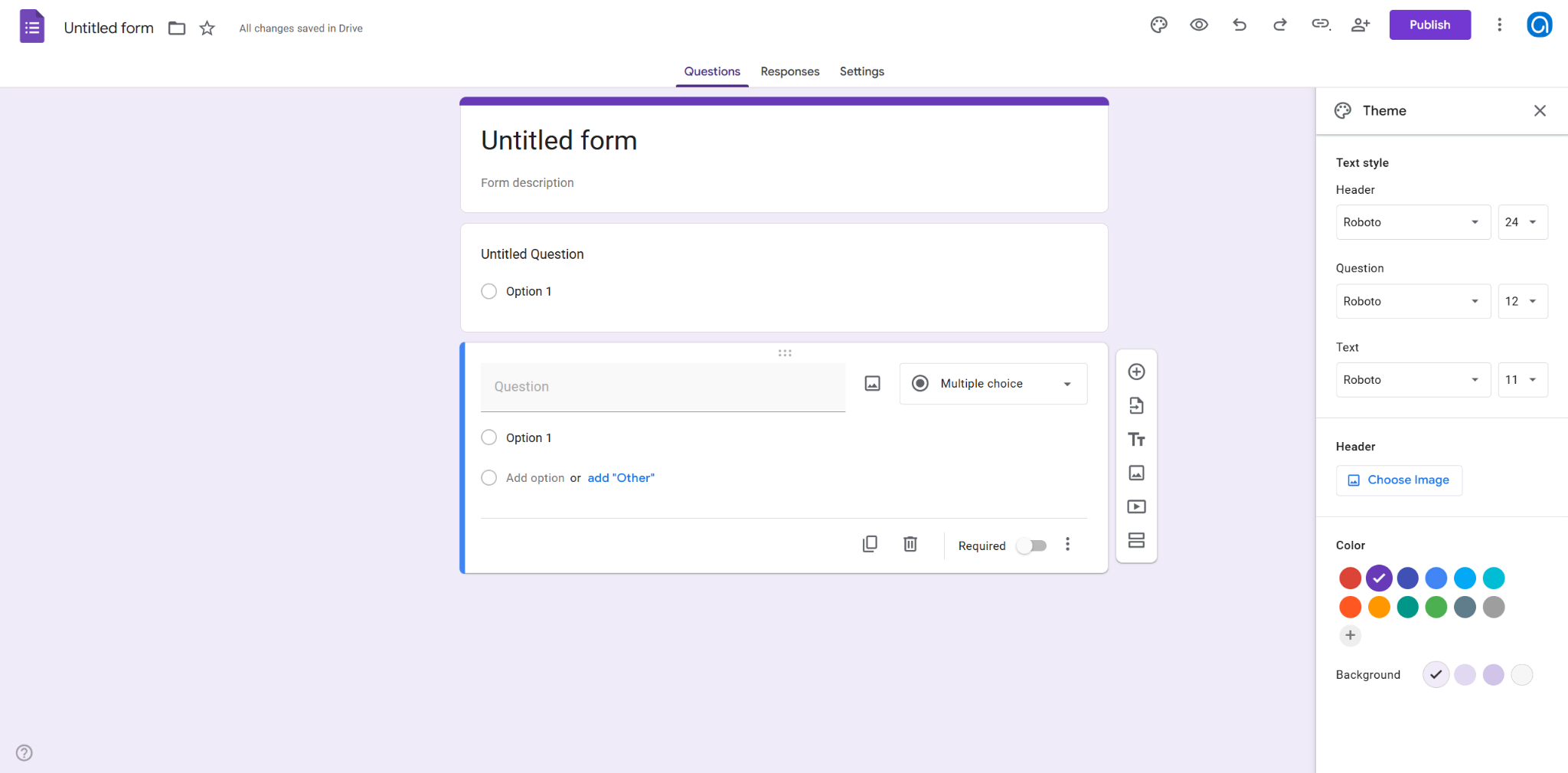
Task: Click the Choose Image header button
Action: pyautogui.click(x=1399, y=480)
